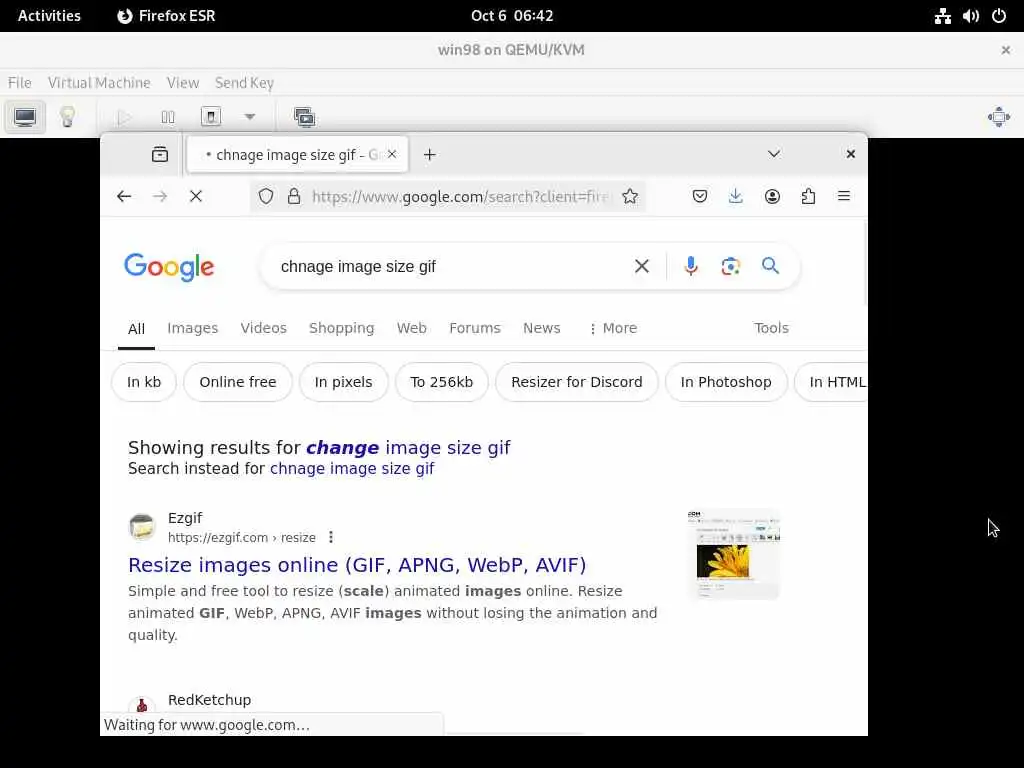Image resolution: width=1024 pixels, height=768 pixels.
Task: Click the forward navigation arrow
Action: click(x=160, y=196)
